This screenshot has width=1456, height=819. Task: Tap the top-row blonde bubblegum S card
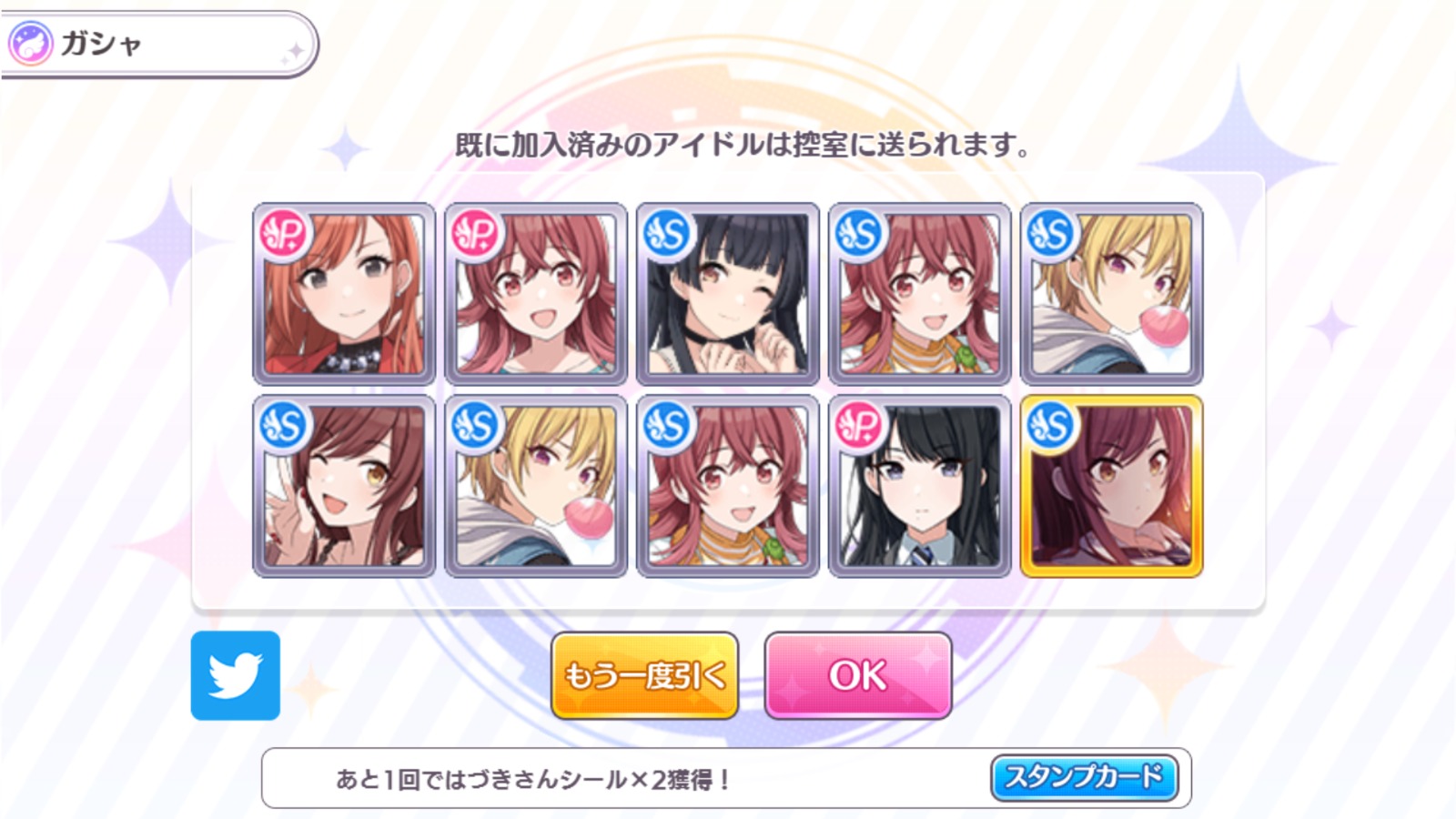point(1111,294)
